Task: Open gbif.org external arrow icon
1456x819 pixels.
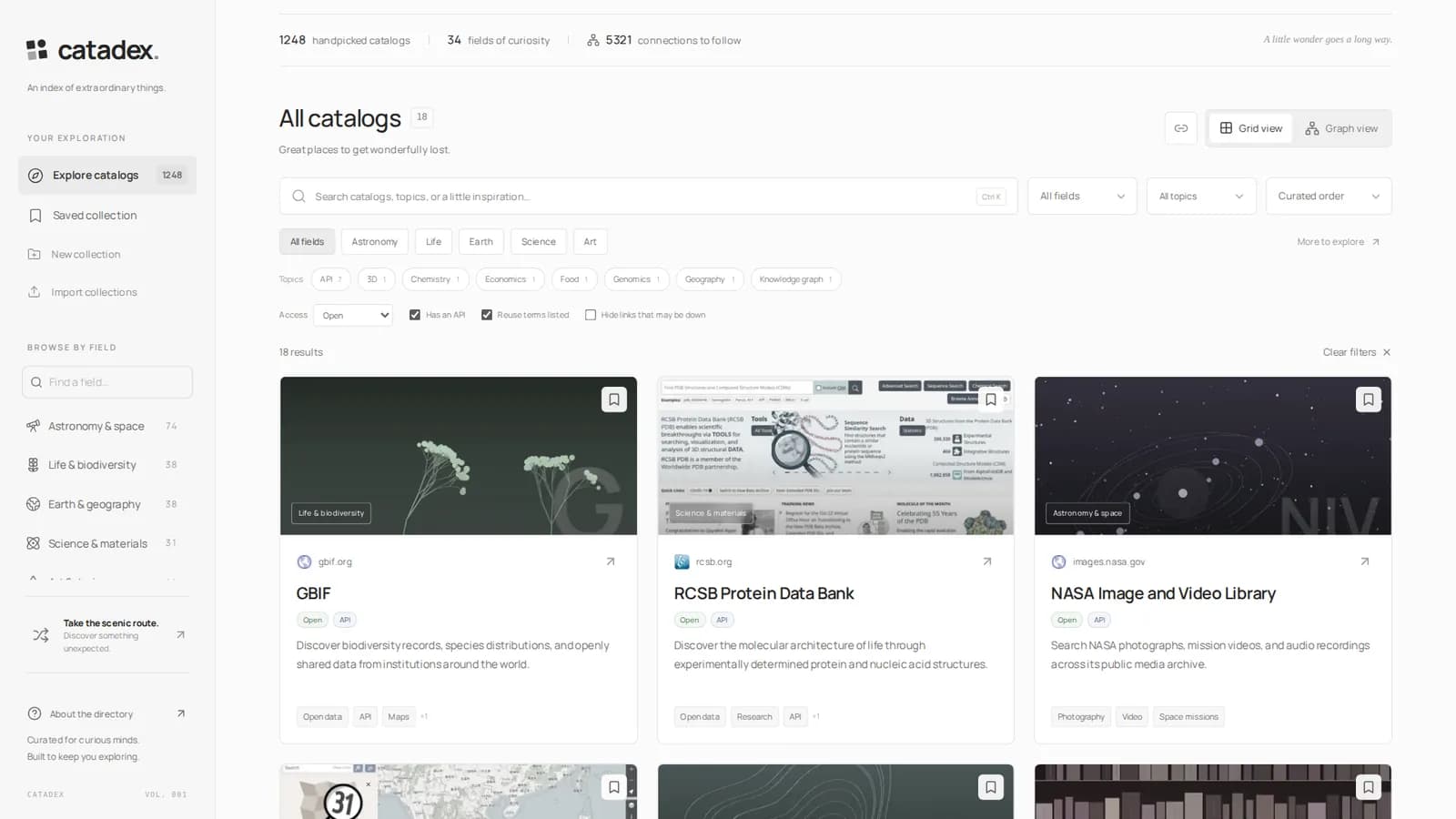Action: [x=611, y=561]
